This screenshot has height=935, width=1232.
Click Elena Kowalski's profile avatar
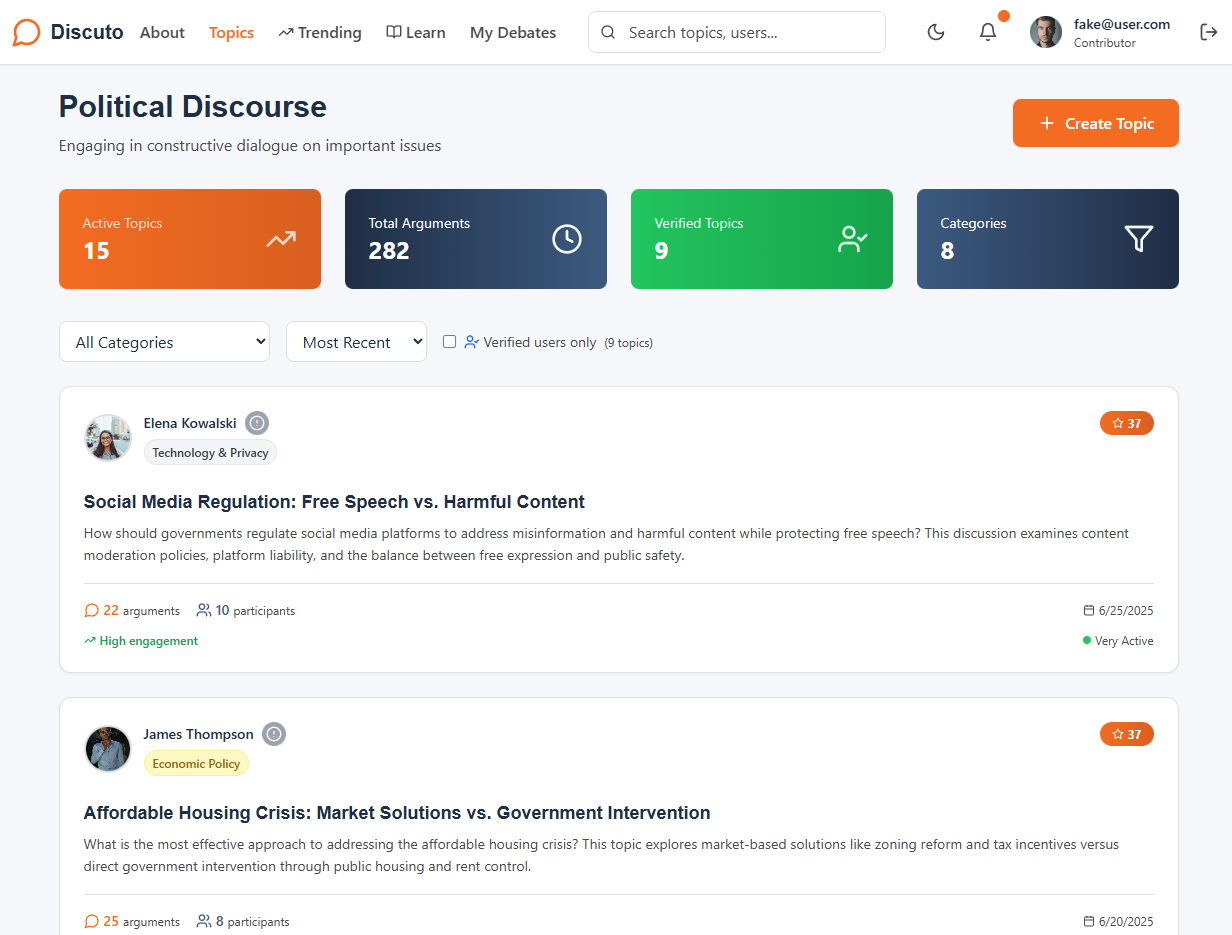point(108,438)
